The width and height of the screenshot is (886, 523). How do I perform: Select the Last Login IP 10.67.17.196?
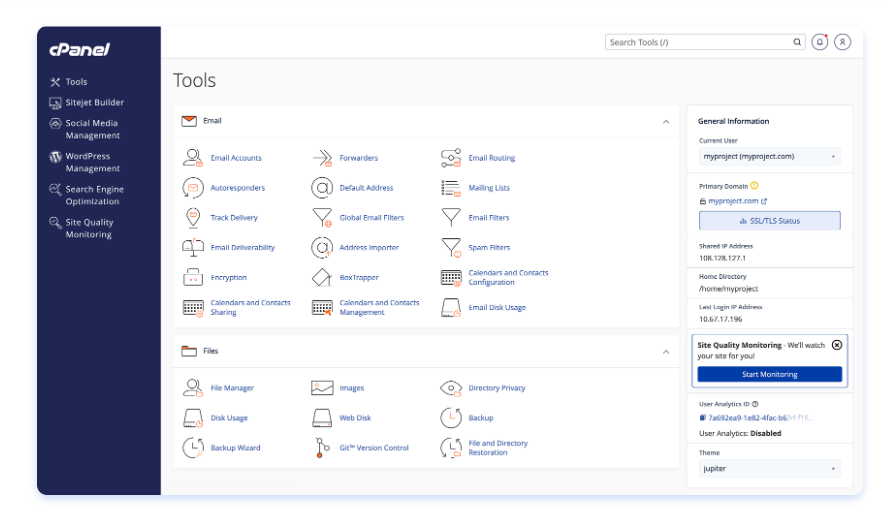(x=720, y=319)
